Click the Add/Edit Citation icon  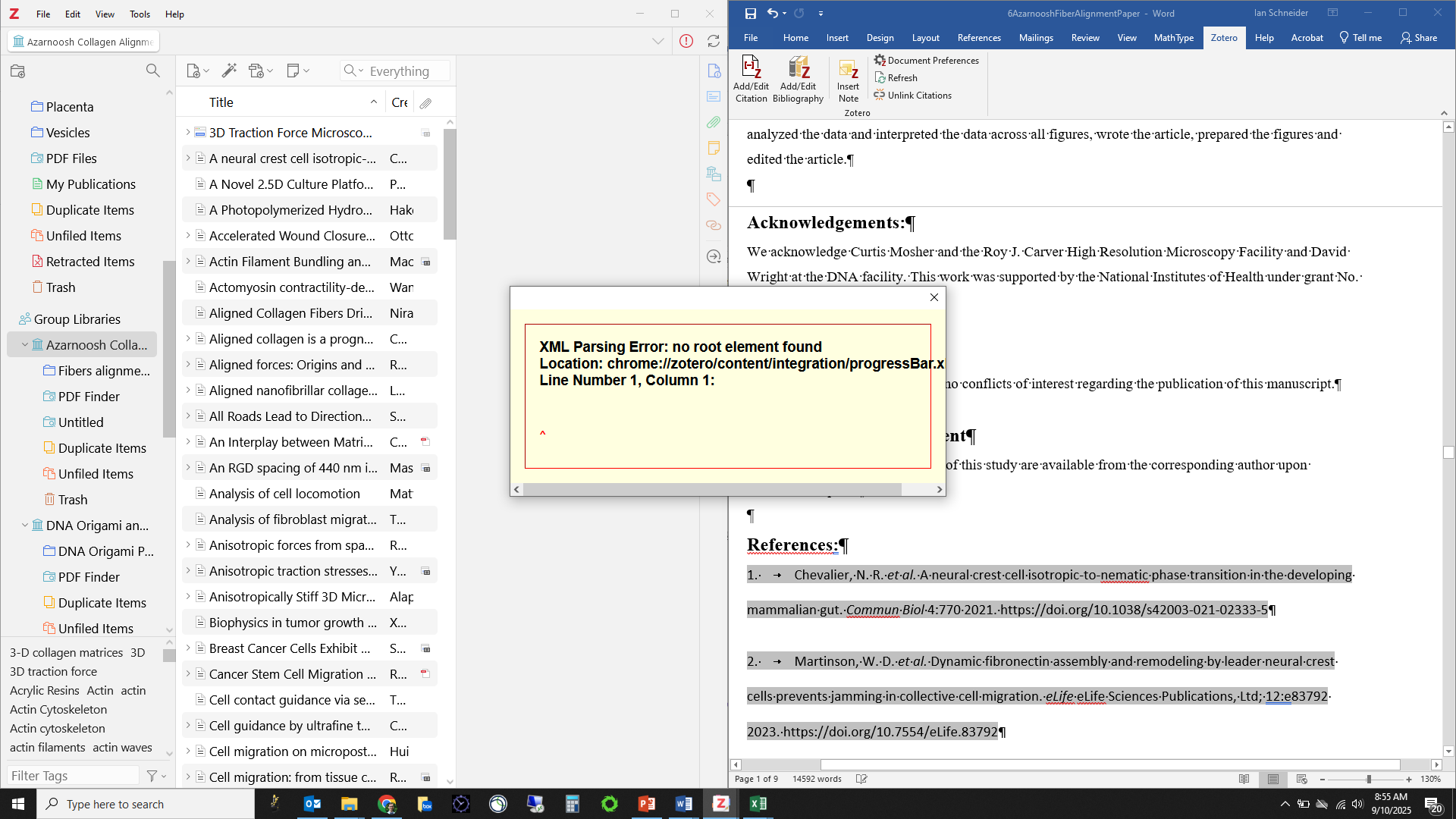click(x=751, y=78)
